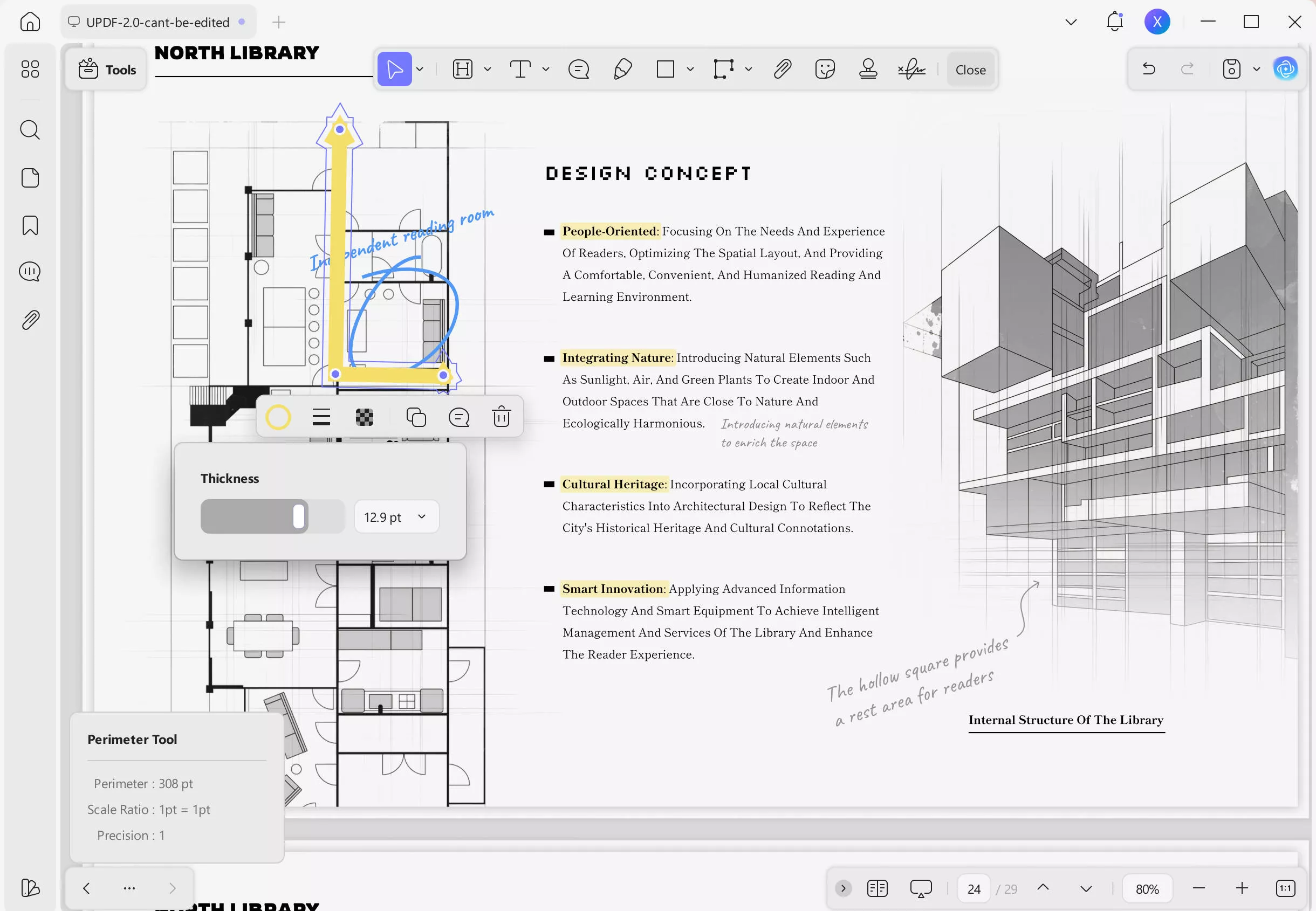Screen dimensions: 1316x911
Task: Delete annotation with the trash icon
Action: [501, 417]
